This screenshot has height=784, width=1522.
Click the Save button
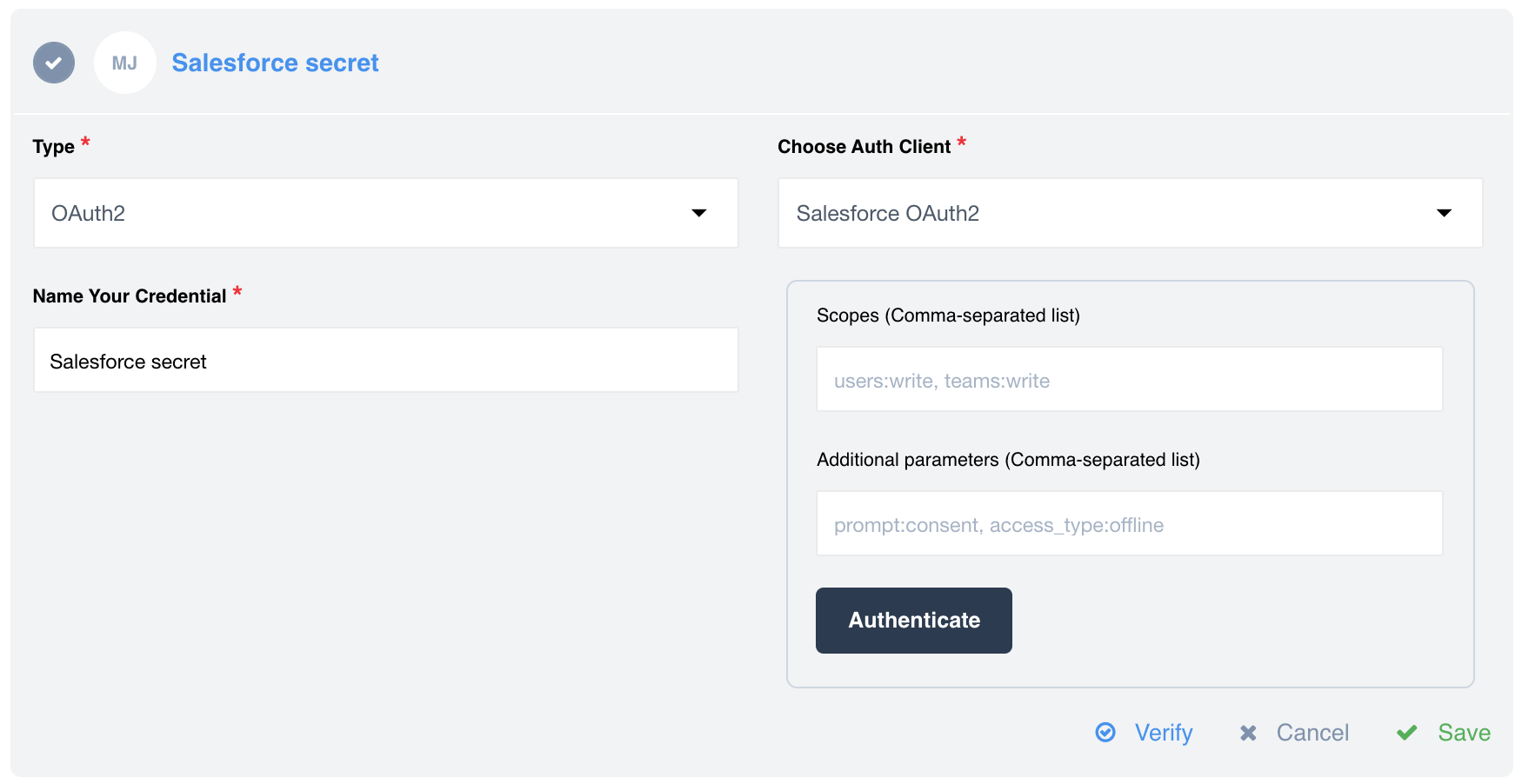point(1444,733)
